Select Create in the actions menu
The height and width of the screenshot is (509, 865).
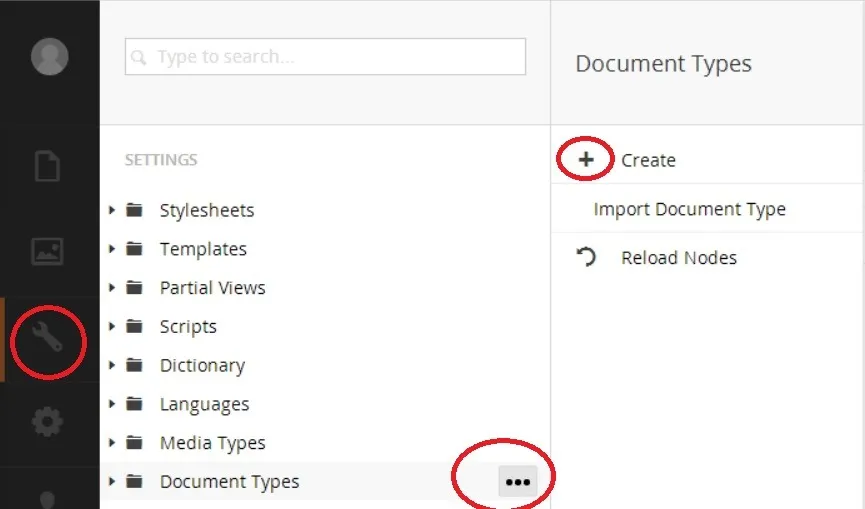coord(648,160)
